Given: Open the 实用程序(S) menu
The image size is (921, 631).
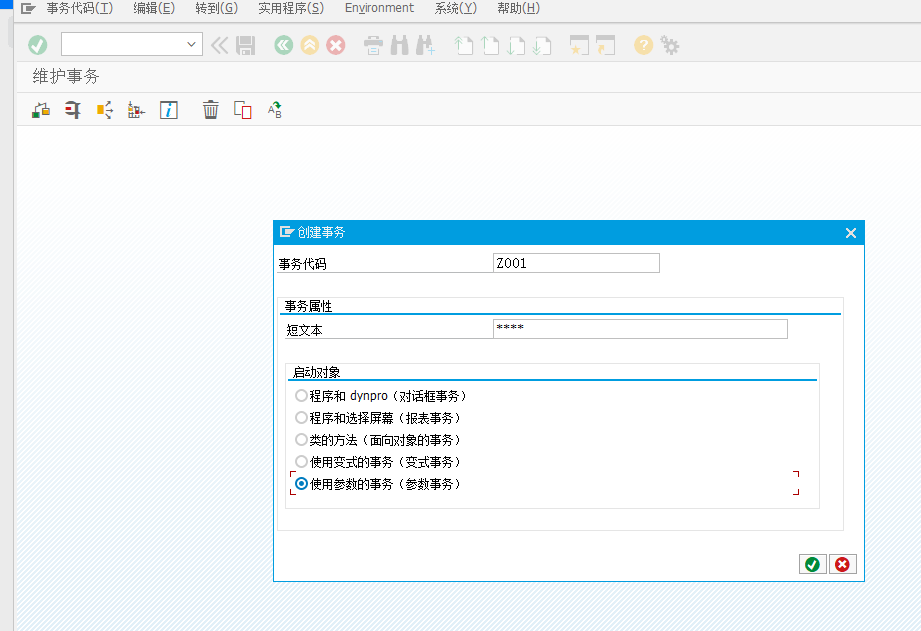Looking at the screenshot, I should pyautogui.click(x=291, y=8).
